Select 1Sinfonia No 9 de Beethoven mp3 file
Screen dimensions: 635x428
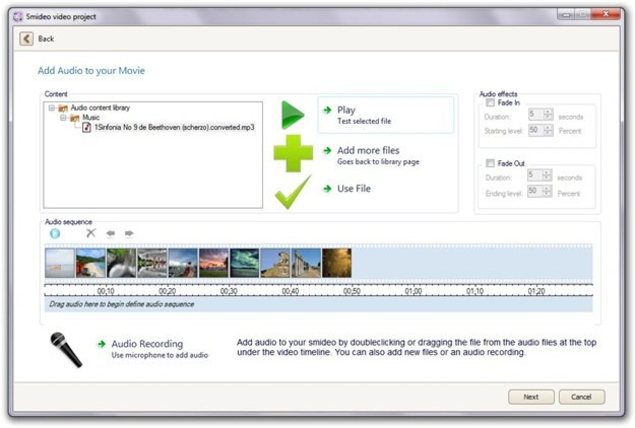click(174, 128)
